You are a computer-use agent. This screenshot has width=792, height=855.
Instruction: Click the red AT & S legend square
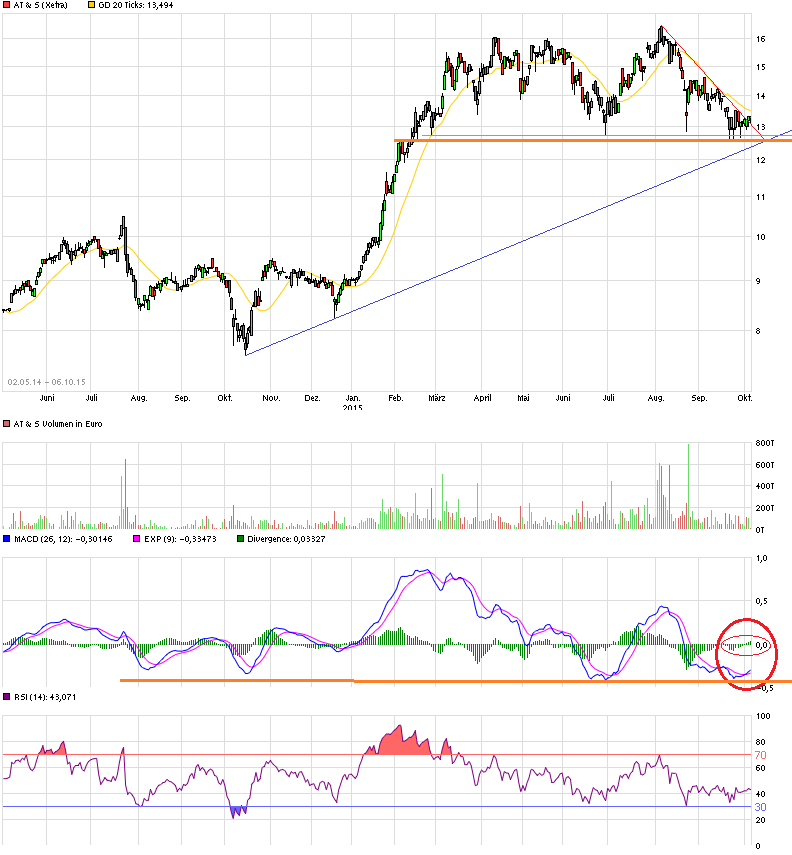(x=7, y=6)
